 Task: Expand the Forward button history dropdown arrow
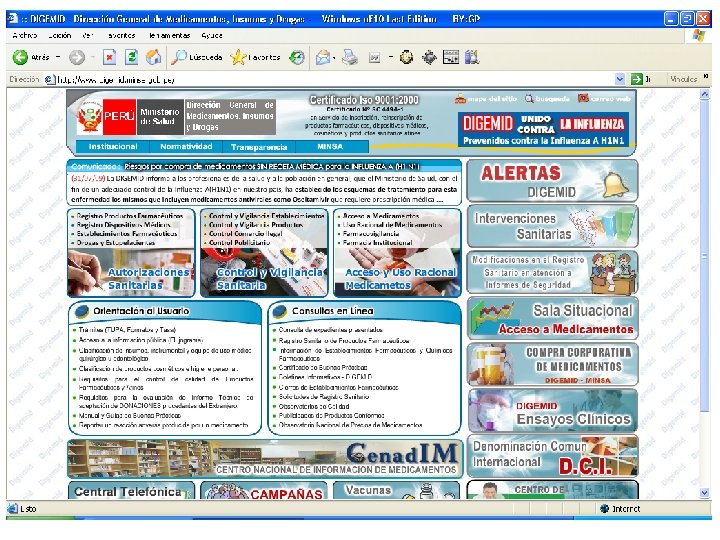(x=92, y=57)
